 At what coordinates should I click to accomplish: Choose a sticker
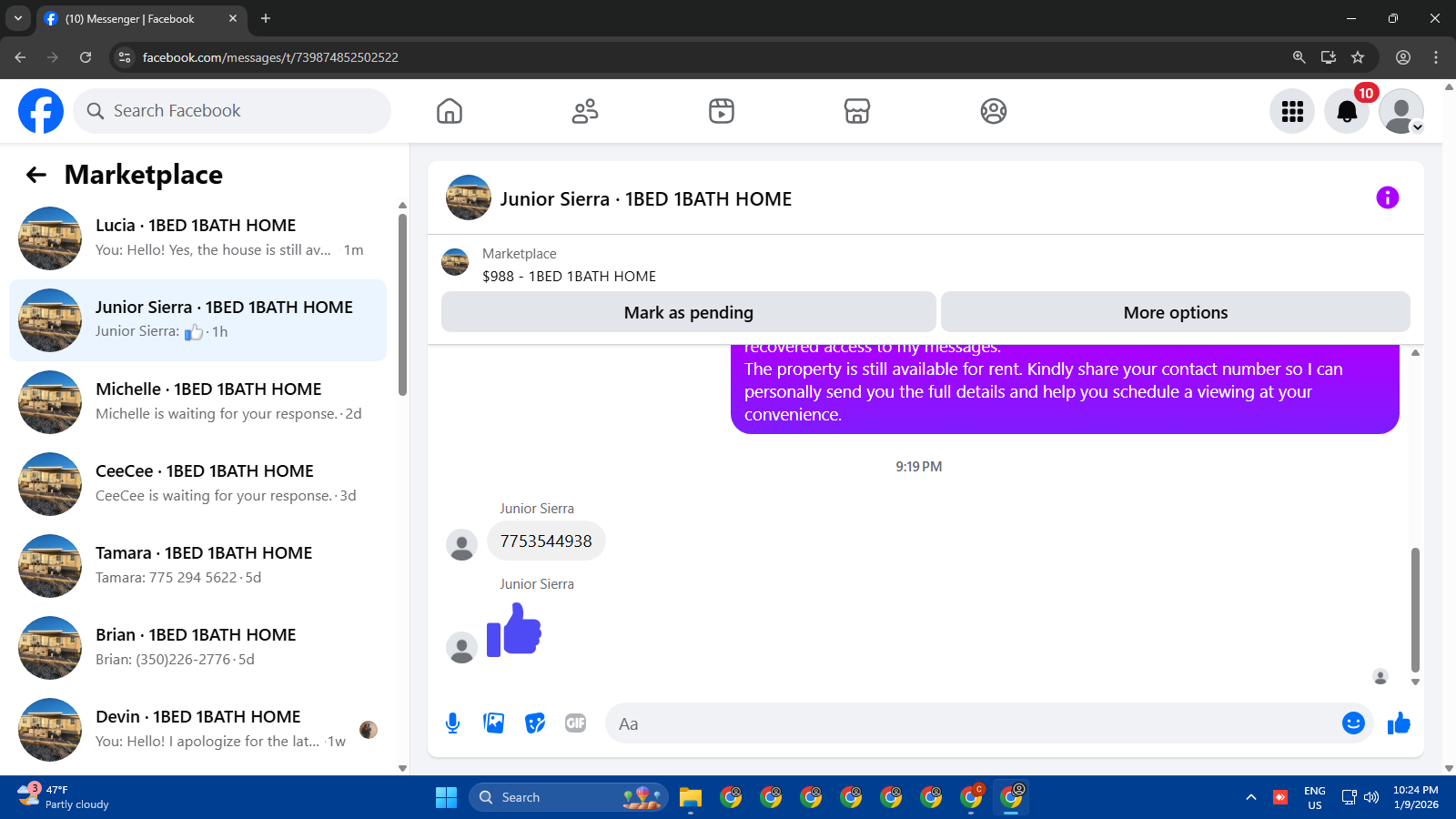(x=535, y=723)
